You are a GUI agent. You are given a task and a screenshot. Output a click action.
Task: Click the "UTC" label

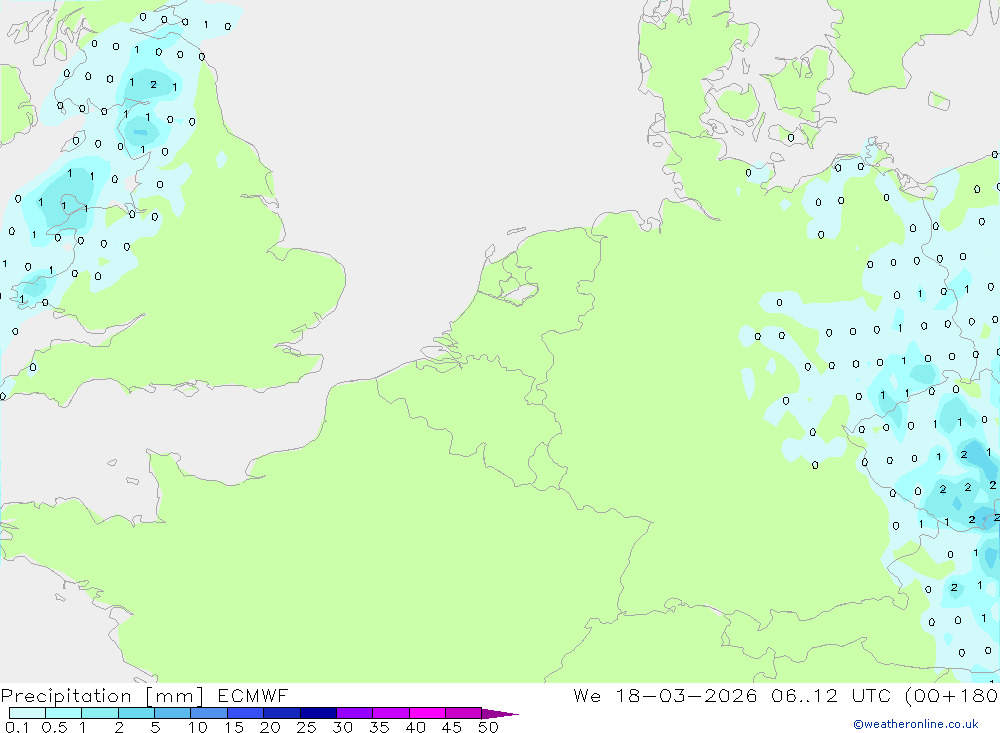pos(872,695)
